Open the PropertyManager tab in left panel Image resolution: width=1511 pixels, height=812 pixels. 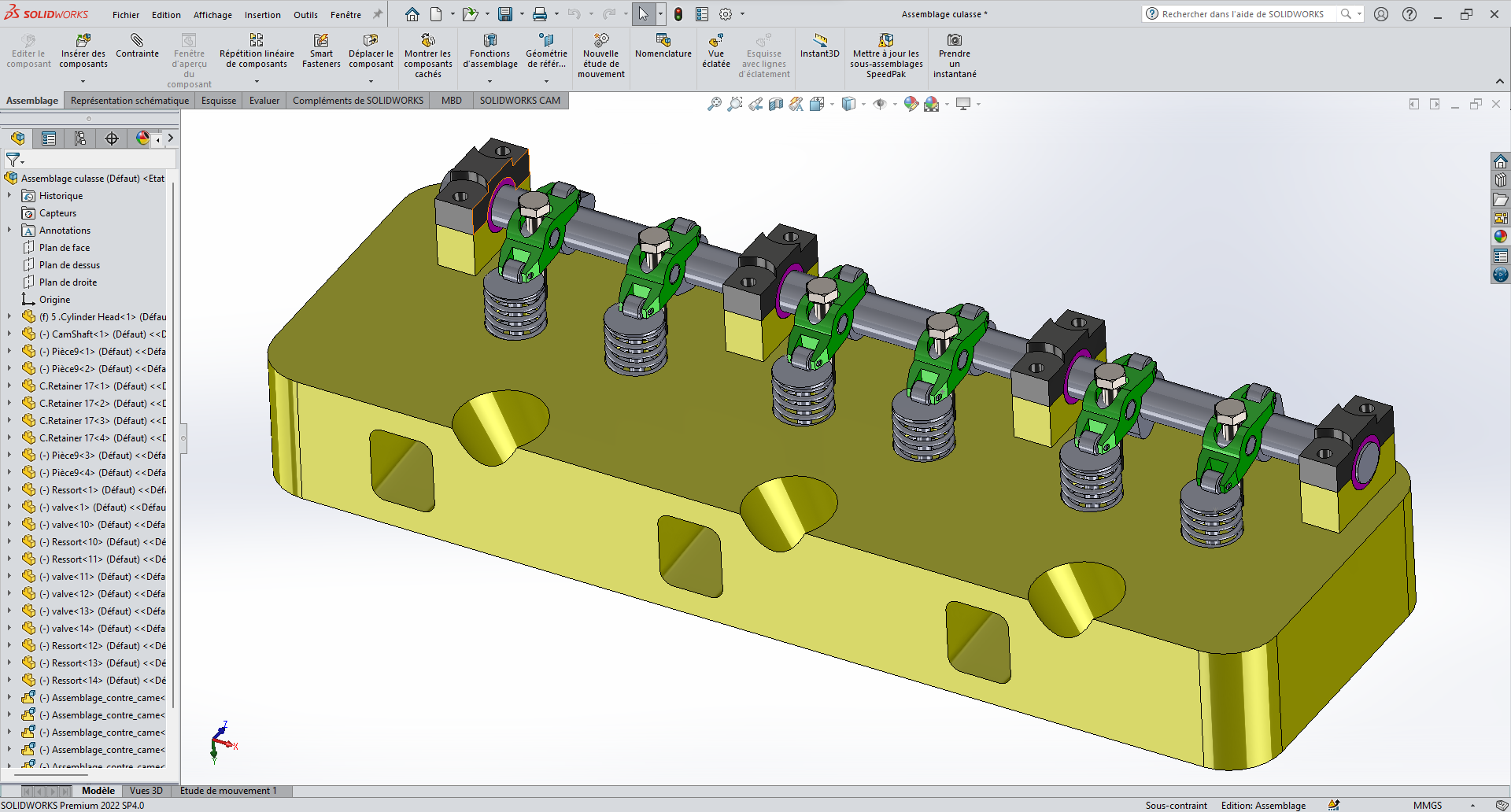(49, 138)
